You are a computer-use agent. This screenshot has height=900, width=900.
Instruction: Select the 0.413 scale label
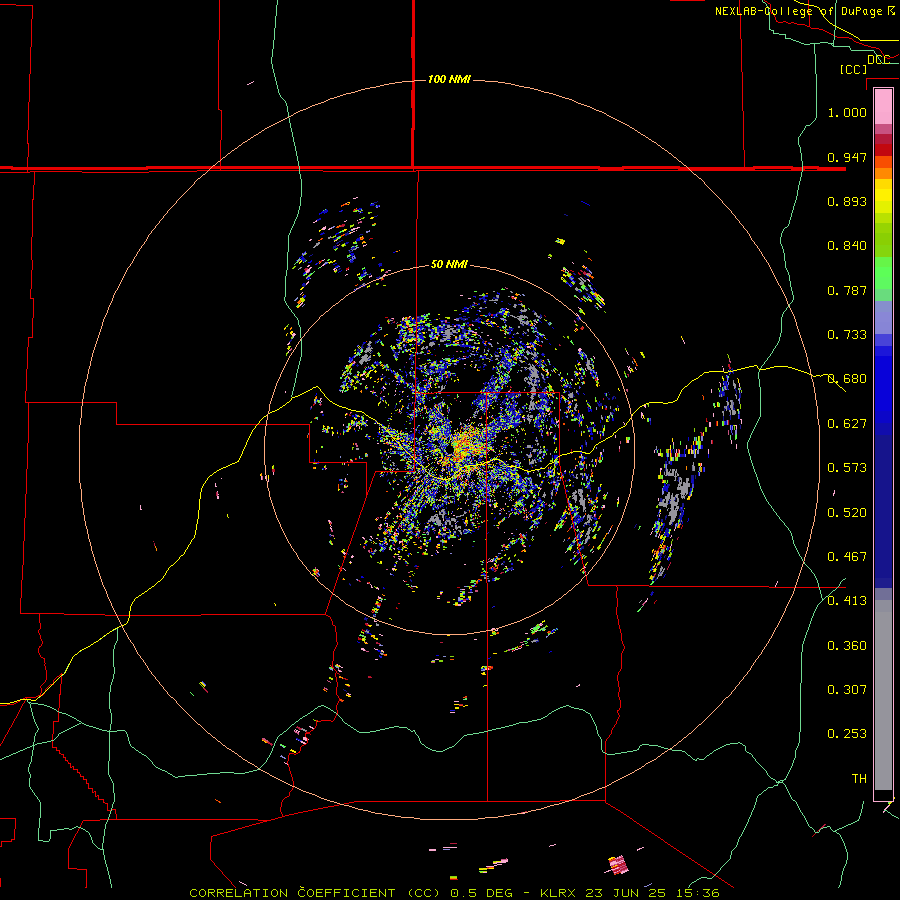click(847, 601)
